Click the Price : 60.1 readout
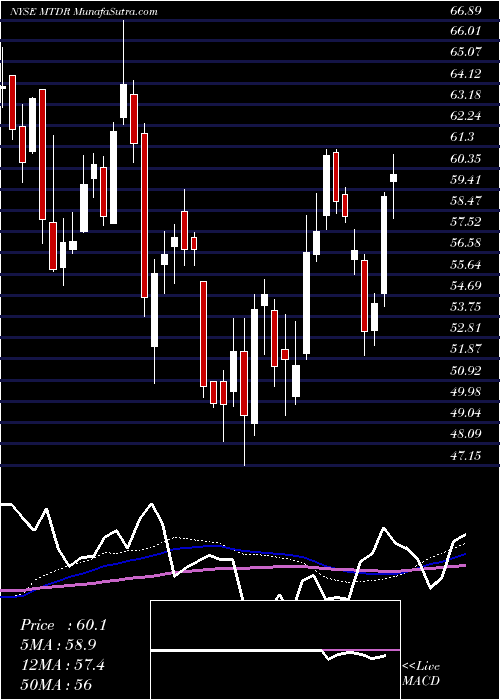The width and height of the screenshot is (500, 700). point(63,625)
